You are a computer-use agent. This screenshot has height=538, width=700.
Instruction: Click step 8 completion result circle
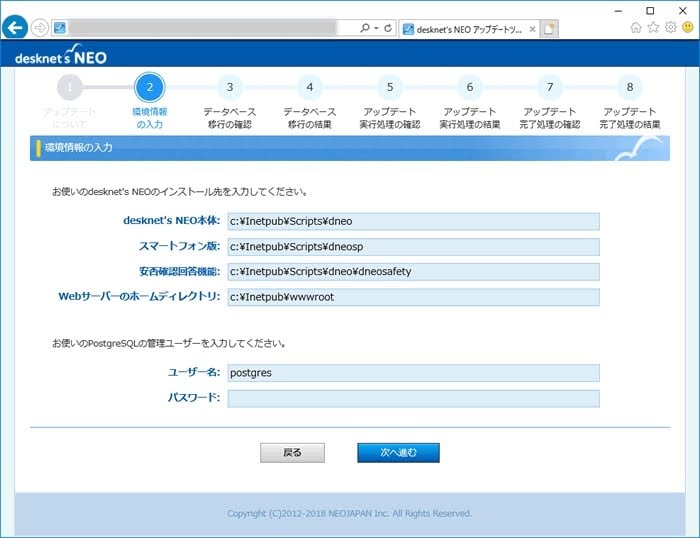click(x=629, y=87)
